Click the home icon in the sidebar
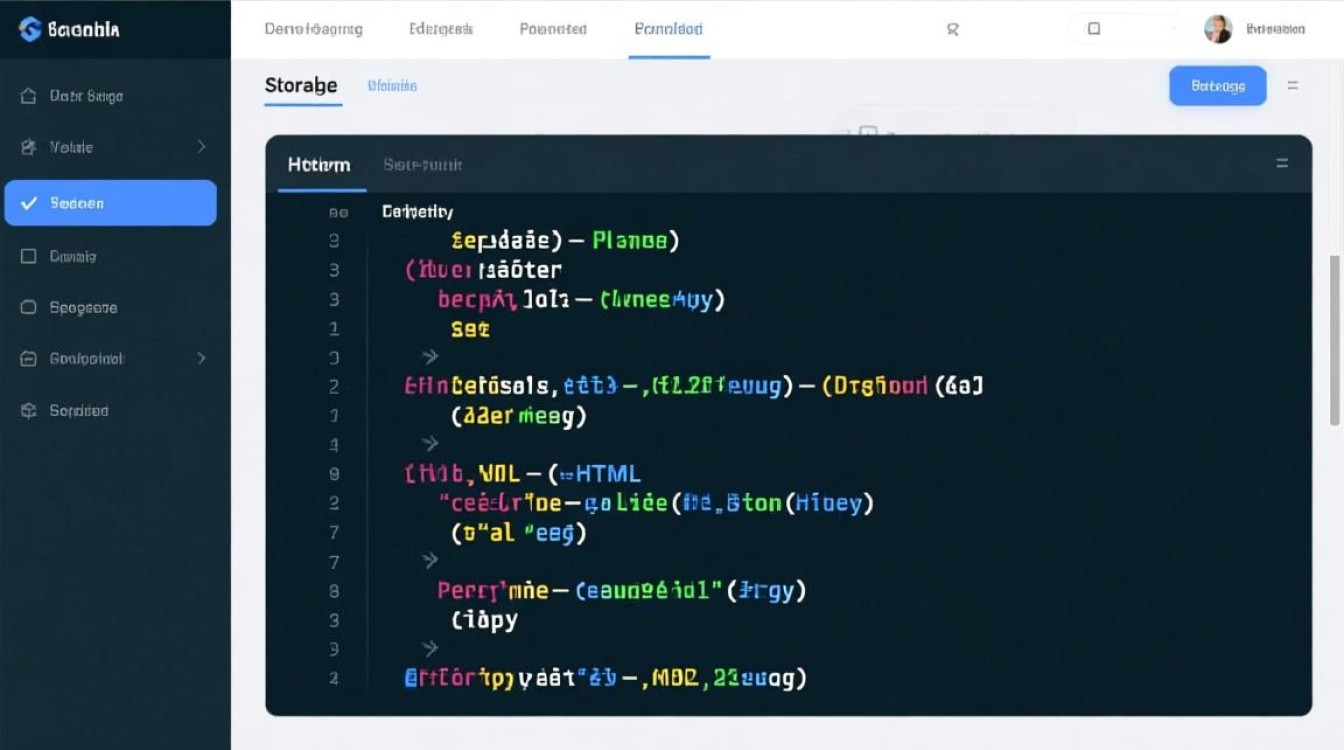 pyautogui.click(x=28, y=96)
